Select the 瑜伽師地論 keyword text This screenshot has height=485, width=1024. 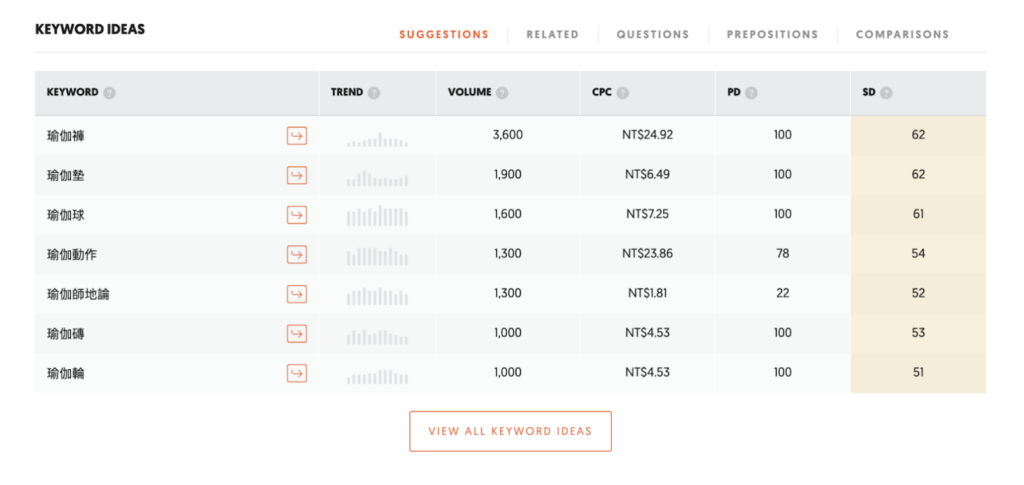tap(78, 294)
